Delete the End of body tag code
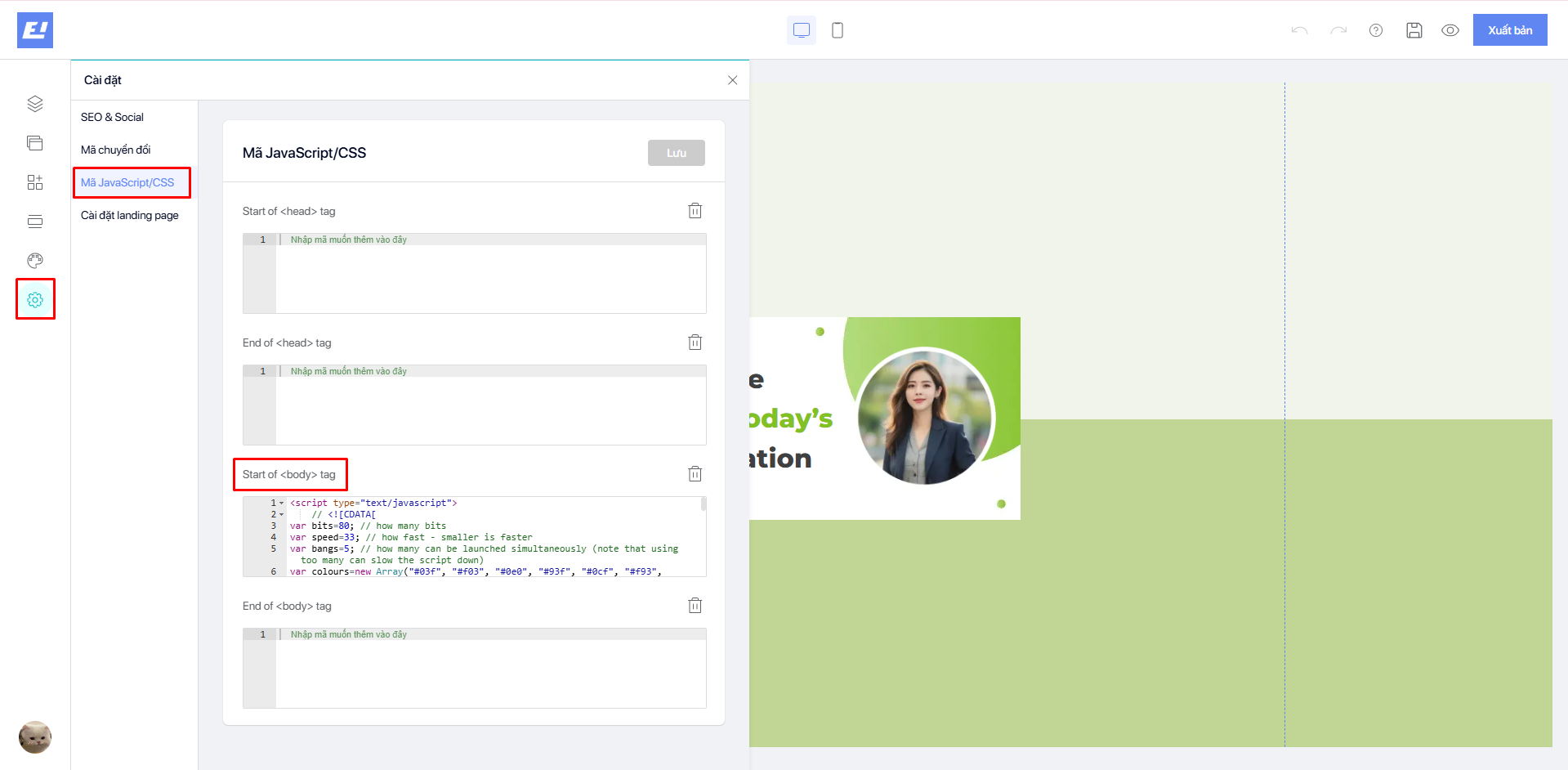1568x770 pixels. click(x=695, y=606)
